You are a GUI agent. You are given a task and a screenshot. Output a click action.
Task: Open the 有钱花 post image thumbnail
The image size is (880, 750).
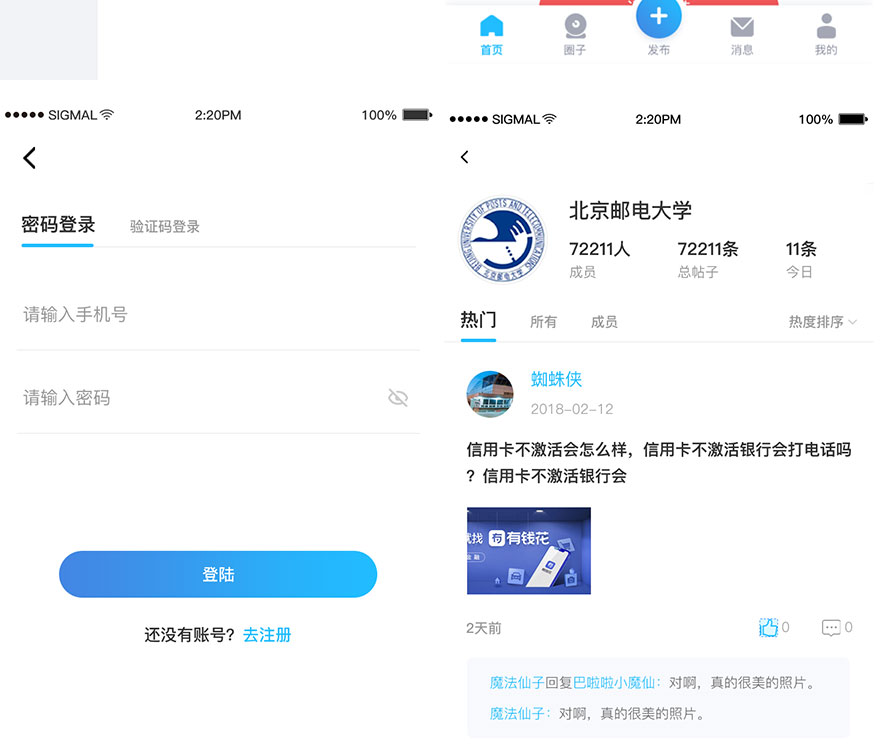point(528,551)
